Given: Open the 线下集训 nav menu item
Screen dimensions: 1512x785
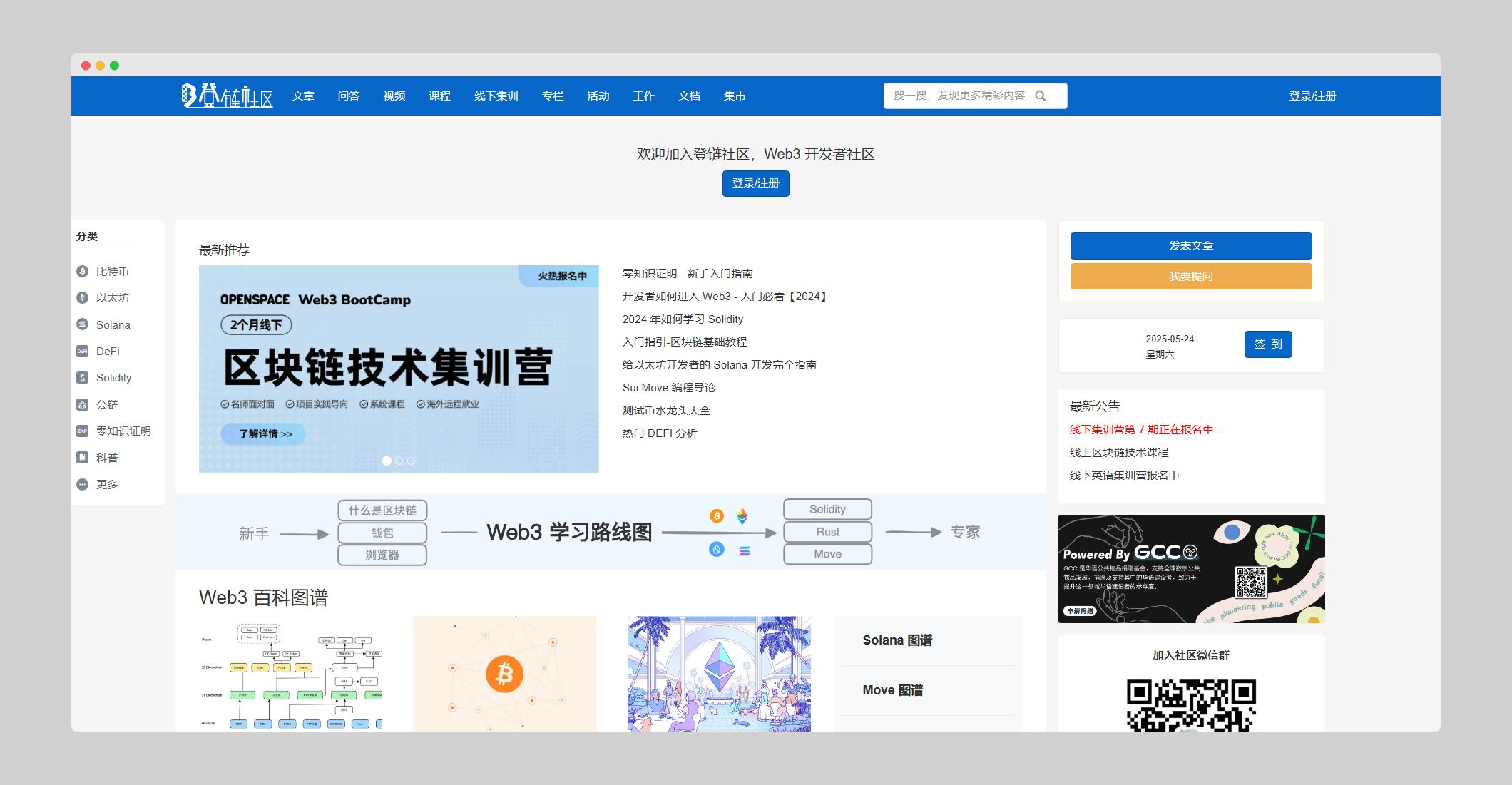Looking at the screenshot, I should (496, 96).
